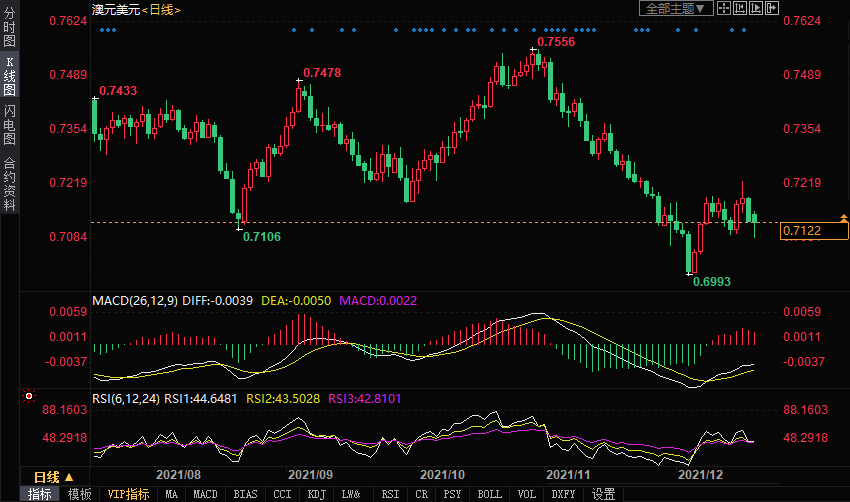850x502 pixels.
Task: Click the 0.6993 low price marker
Action: click(712, 282)
